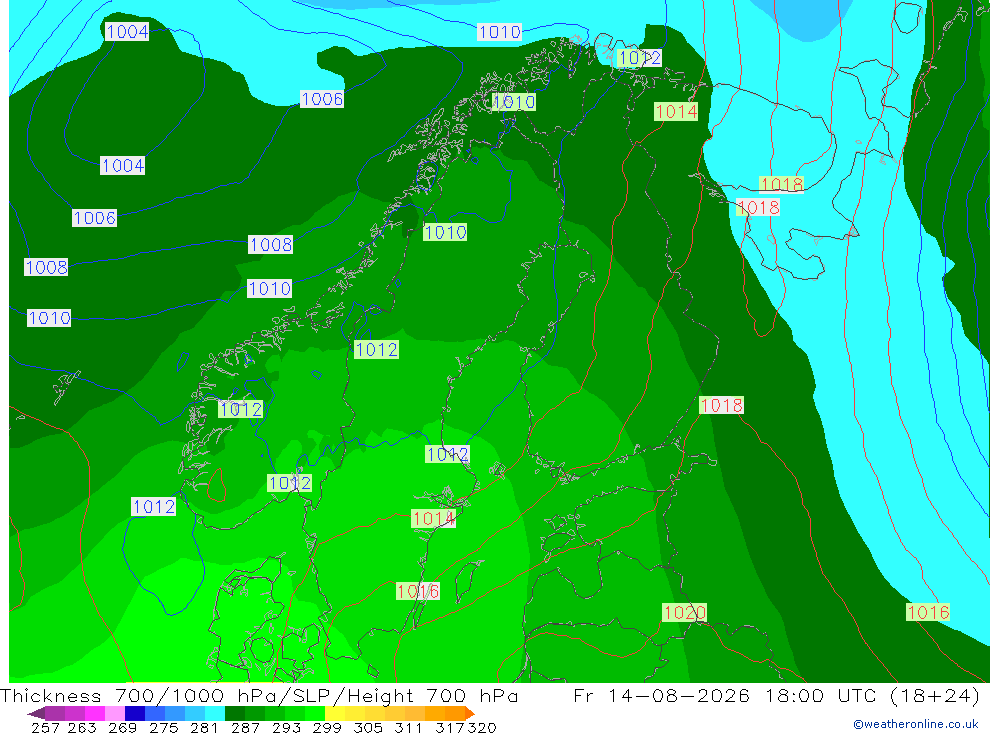Click the 281 legend value
Screen dimensions: 1000x733
click(204, 727)
